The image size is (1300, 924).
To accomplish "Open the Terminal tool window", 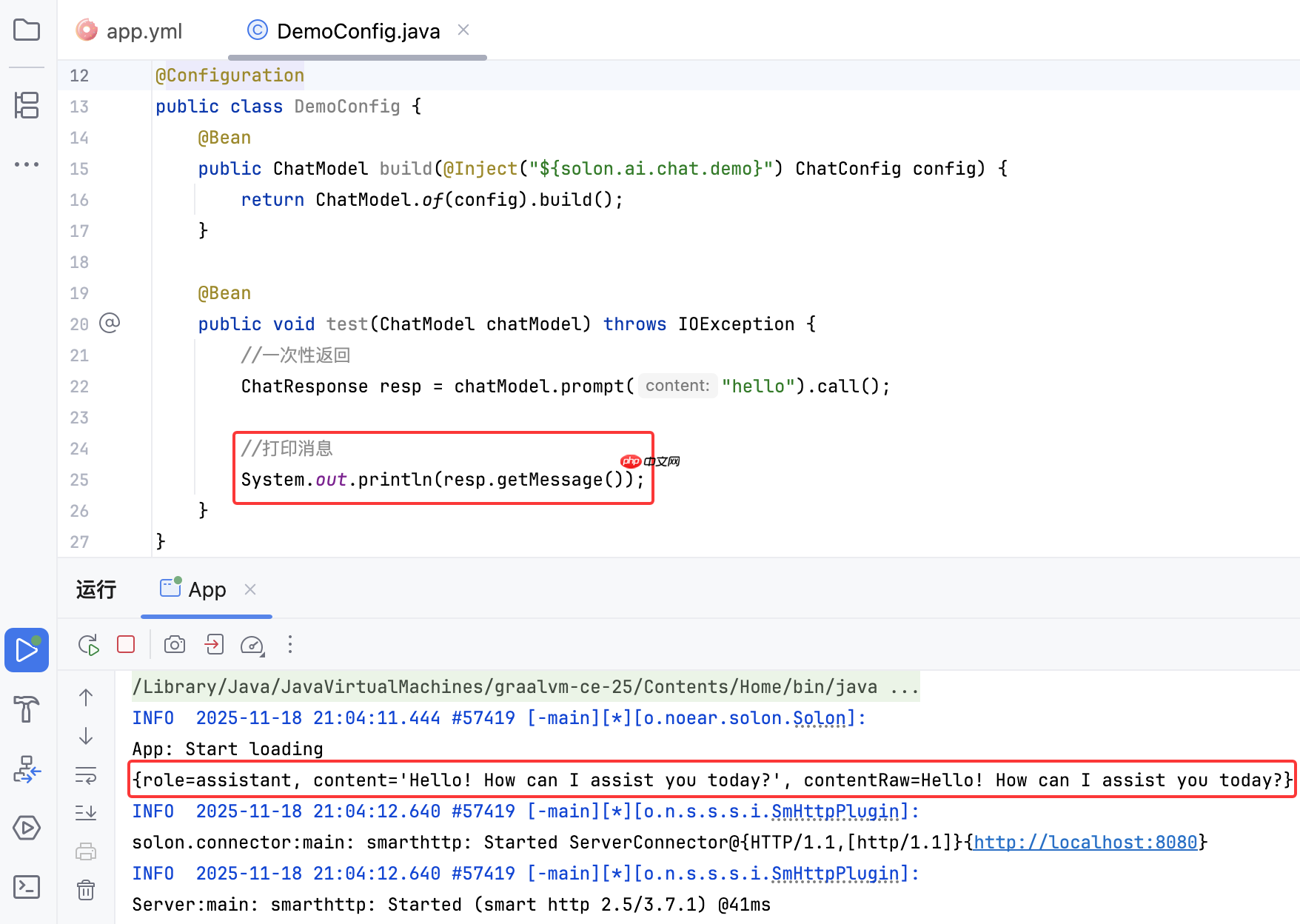I will 27,886.
